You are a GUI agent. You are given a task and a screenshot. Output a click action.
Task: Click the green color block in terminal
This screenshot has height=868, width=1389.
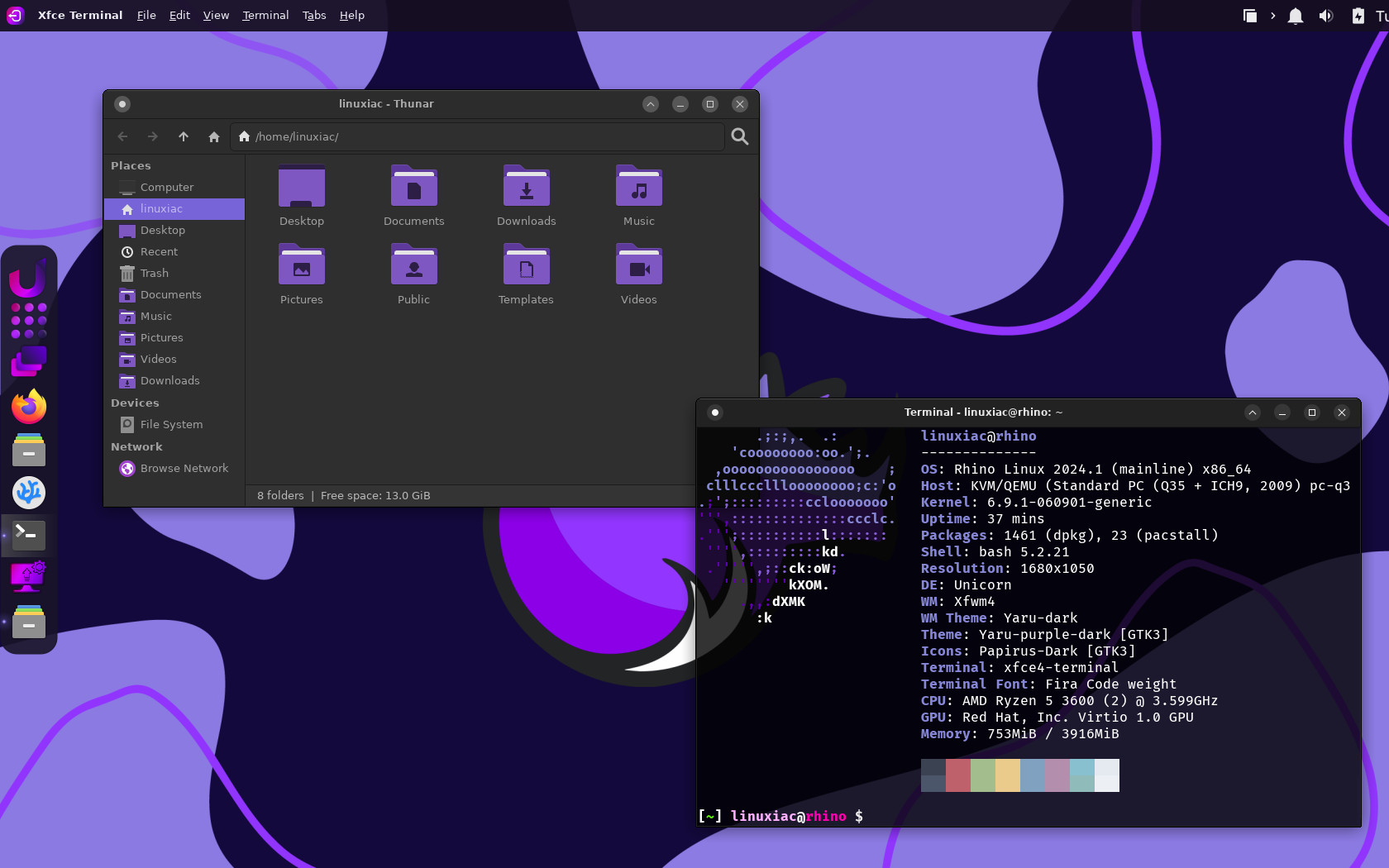983,775
